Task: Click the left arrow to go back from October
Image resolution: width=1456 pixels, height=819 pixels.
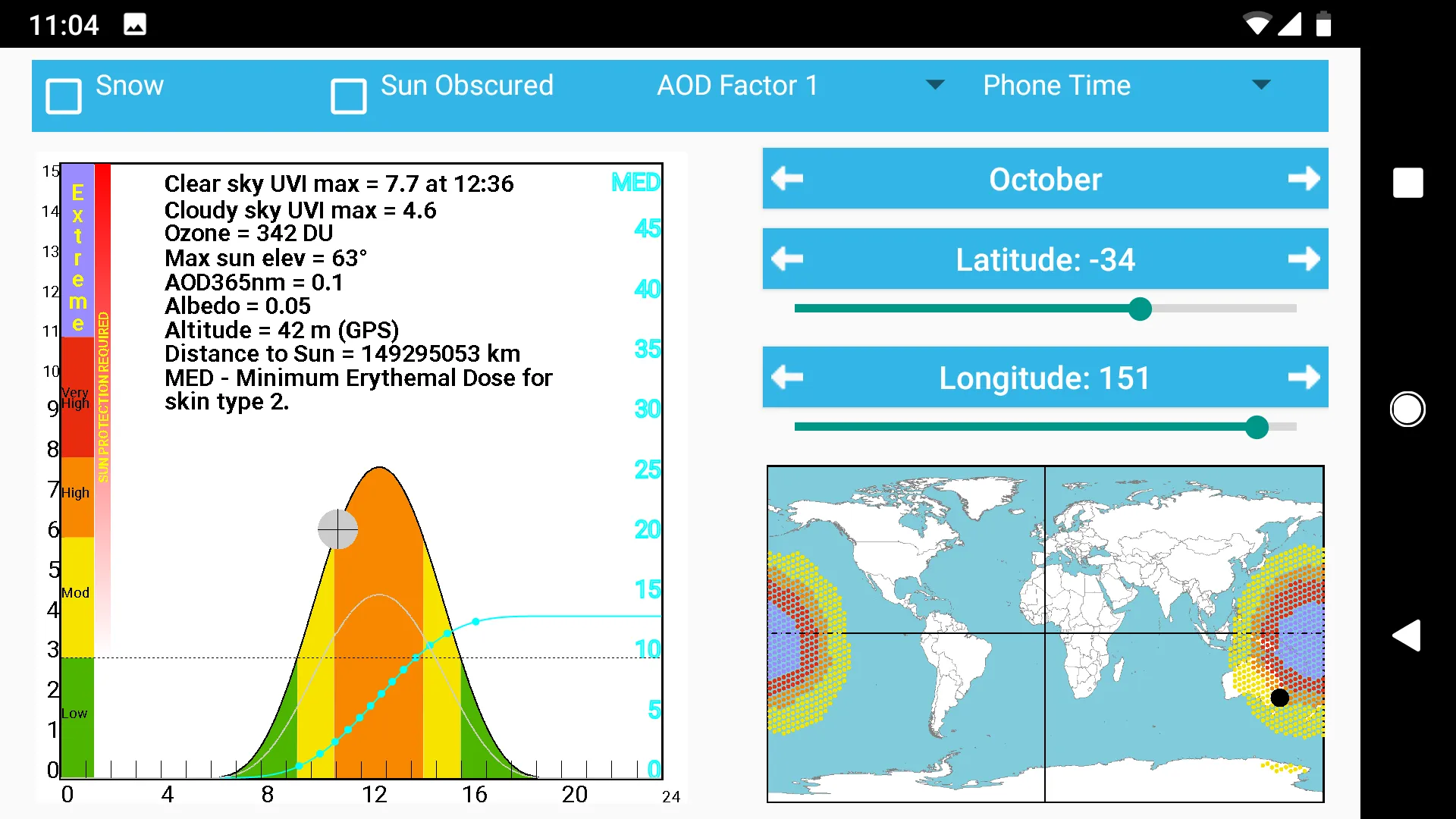Action: [788, 180]
